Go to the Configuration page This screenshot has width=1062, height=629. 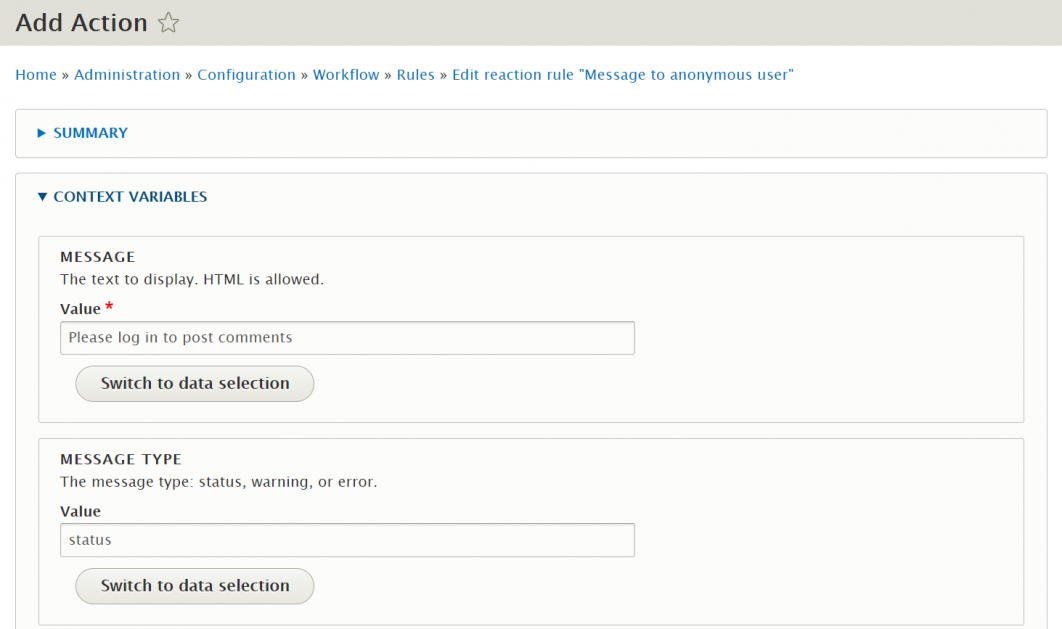click(246, 74)
